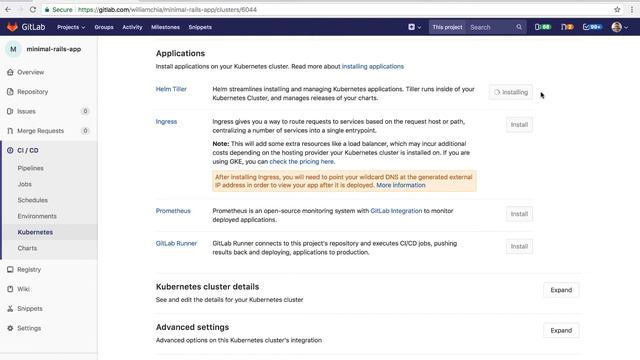Click the Merge Requests count badge in sidebar

pos(85,131)
